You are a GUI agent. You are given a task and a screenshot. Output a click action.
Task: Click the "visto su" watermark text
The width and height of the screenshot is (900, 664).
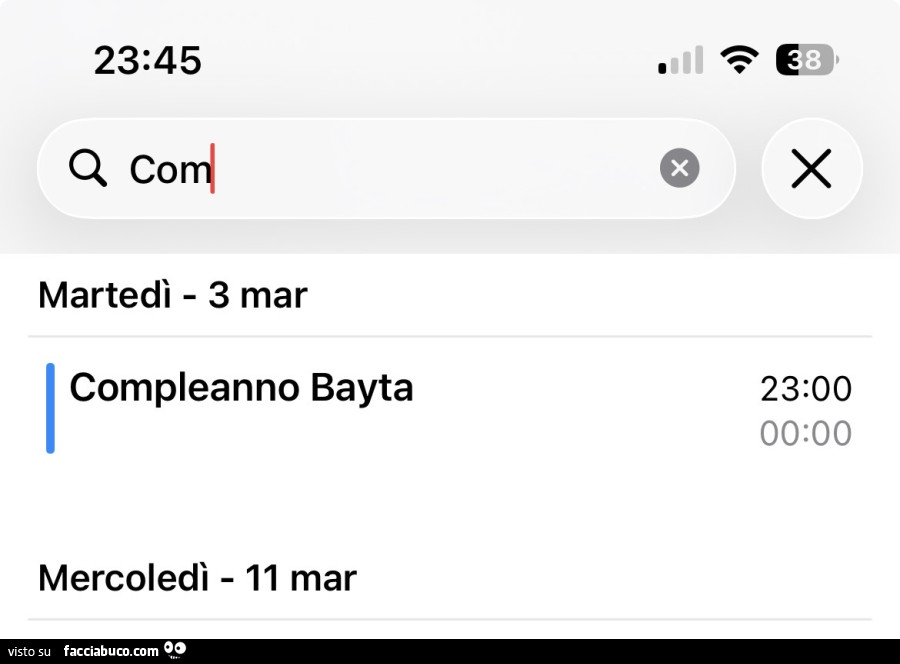(30, 651)
